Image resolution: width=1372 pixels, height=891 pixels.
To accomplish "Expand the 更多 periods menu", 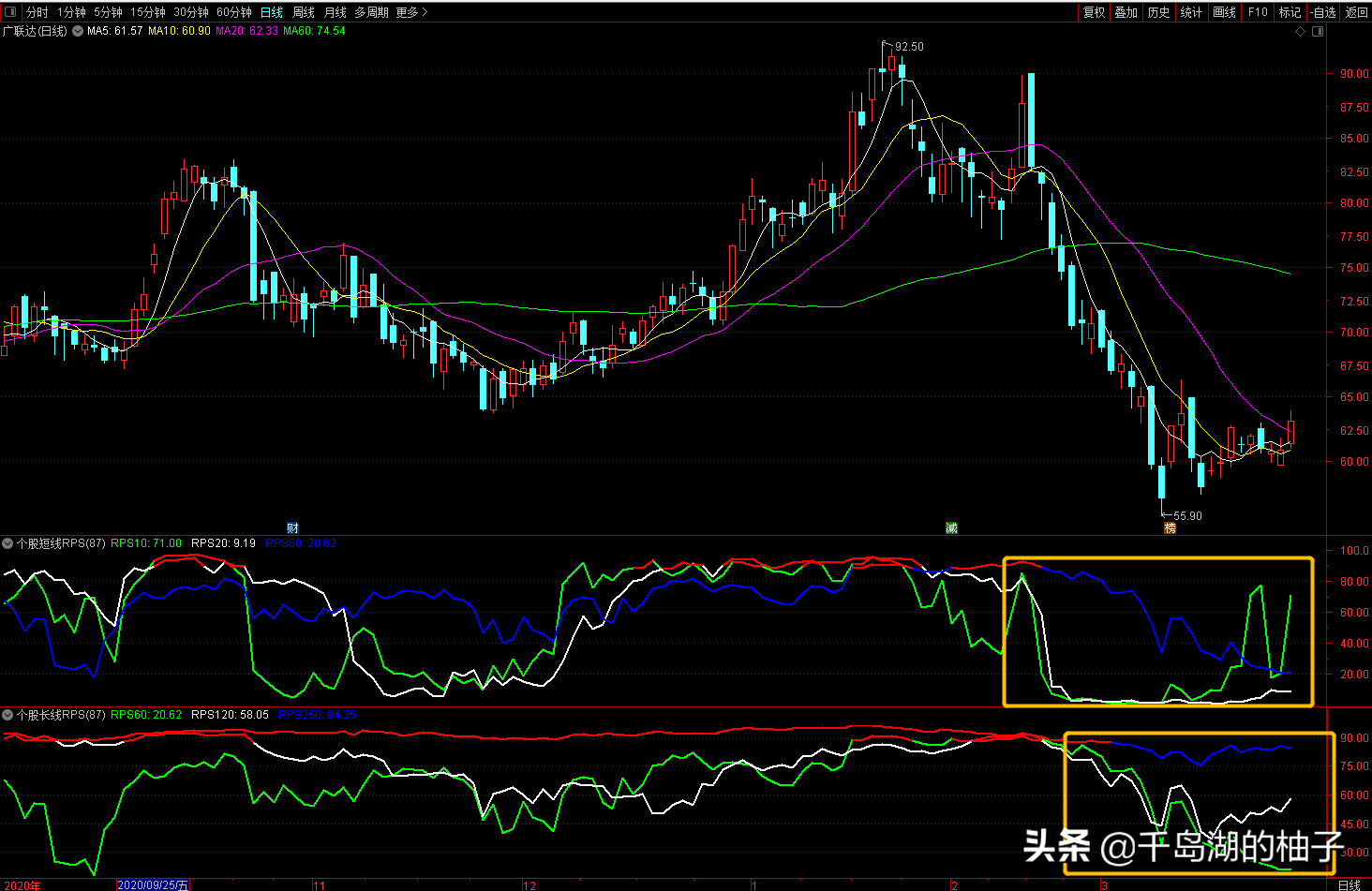I will click(410, 12).
